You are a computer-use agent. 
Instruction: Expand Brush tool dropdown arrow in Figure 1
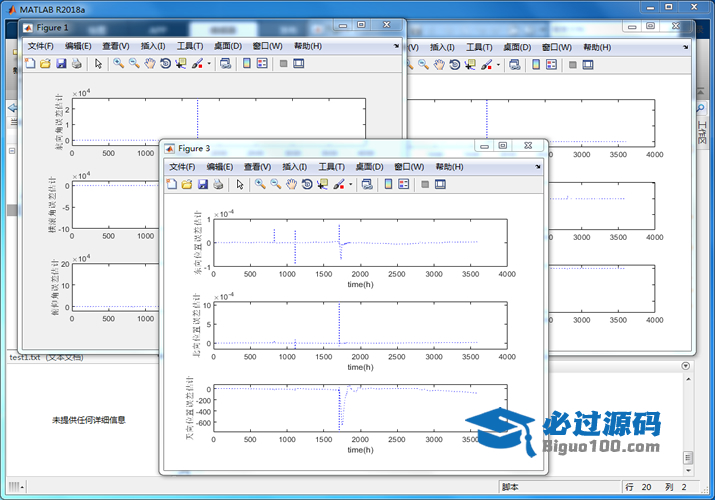tap(208, 64)
